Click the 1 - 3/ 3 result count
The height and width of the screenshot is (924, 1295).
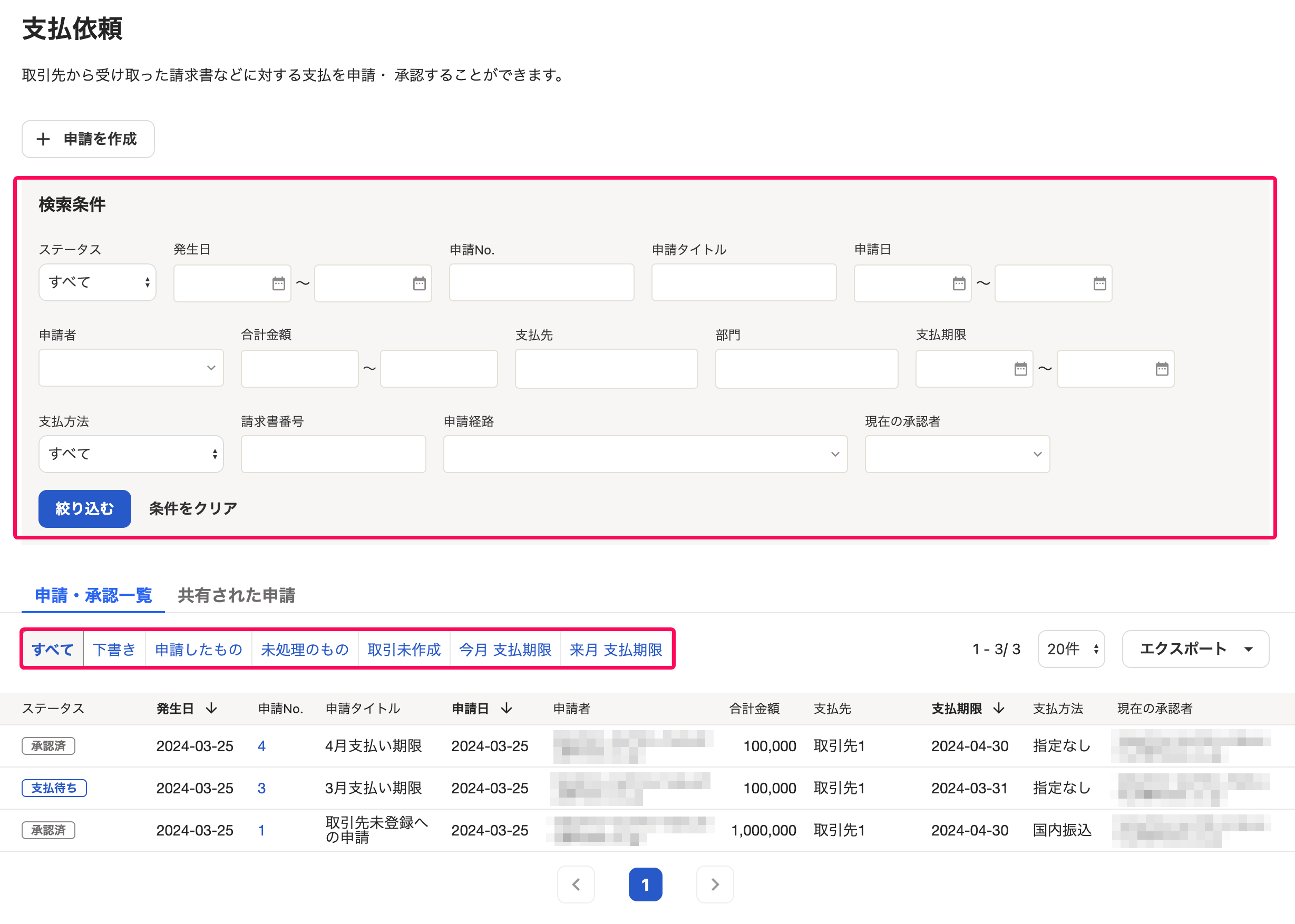pos(996,648)
